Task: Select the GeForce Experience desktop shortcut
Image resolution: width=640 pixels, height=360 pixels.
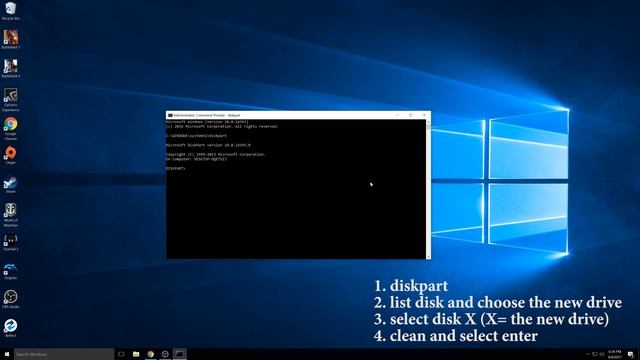Action: pos(11,100)
